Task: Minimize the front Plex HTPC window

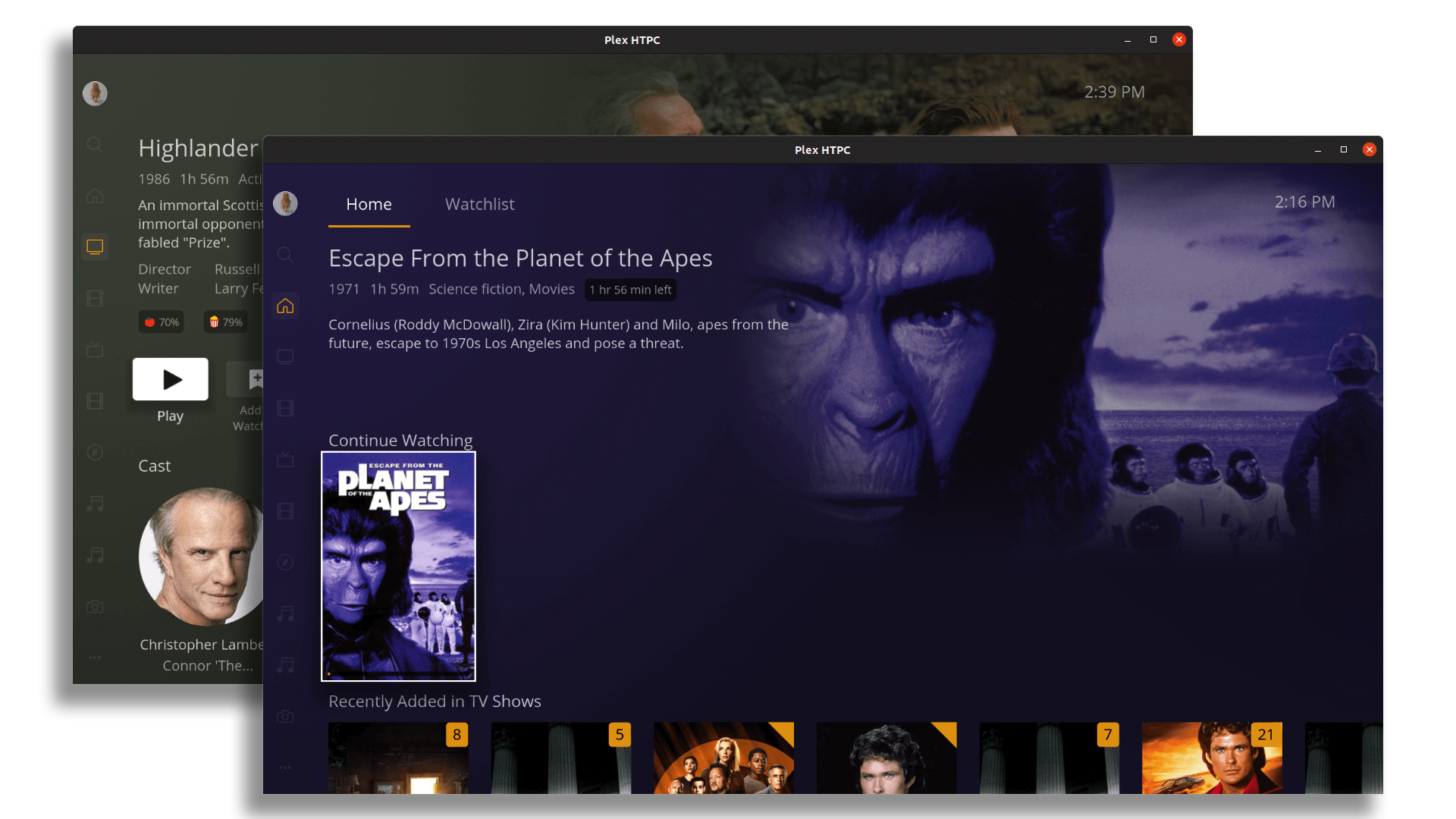Action: coord(1318,150)
